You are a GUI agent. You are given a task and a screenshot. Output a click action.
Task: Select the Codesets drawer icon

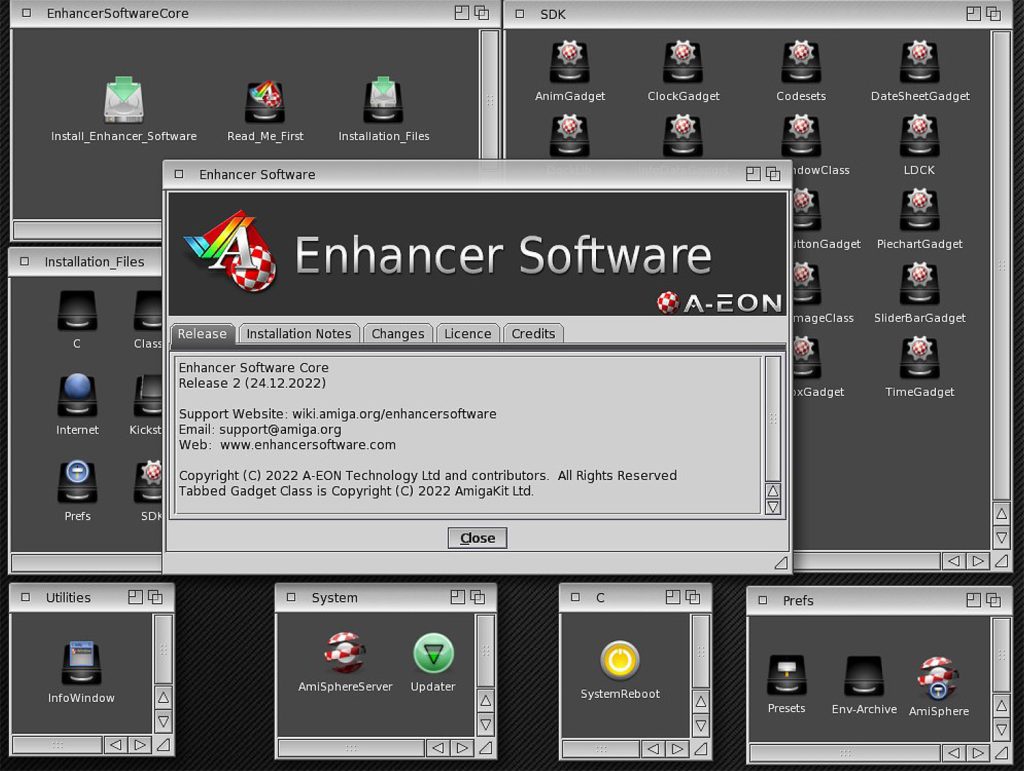pos(801,61)
